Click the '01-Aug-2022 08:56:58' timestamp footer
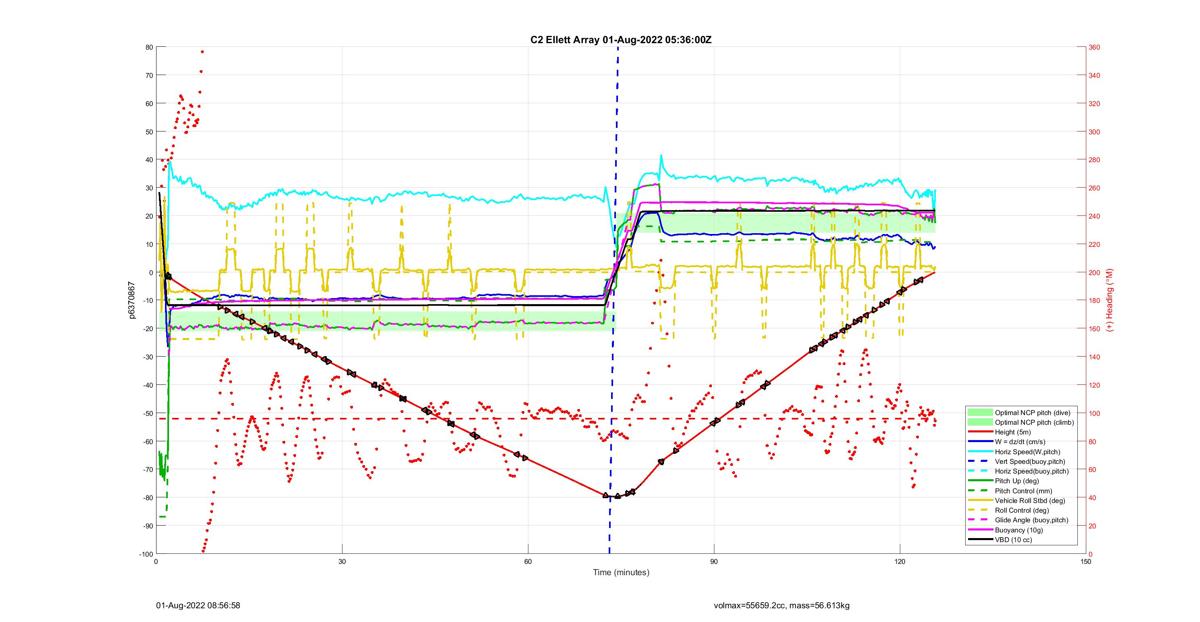Viewport: 1200px width, 622px height. (198, 605)
